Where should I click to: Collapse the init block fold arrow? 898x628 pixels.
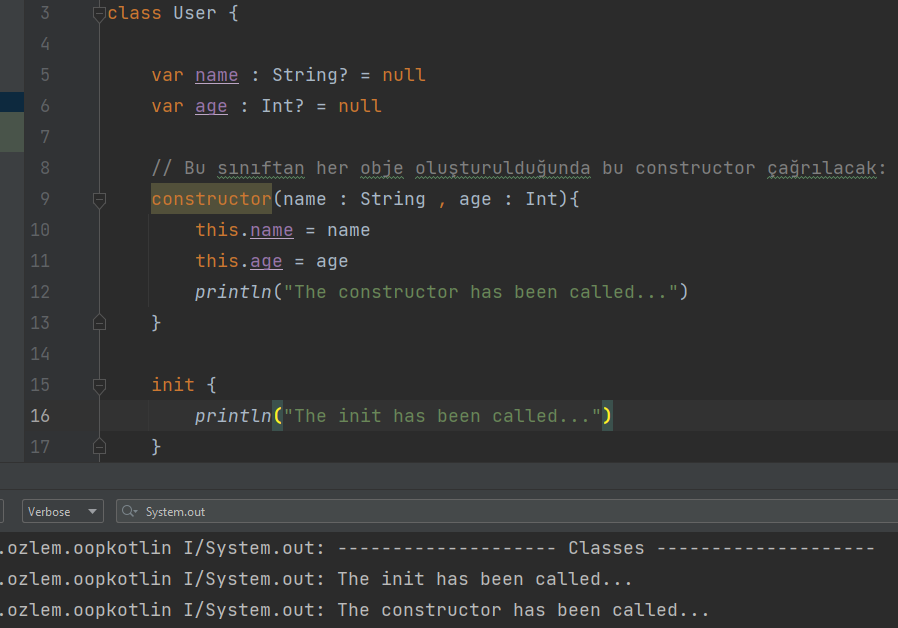(98, 384)
